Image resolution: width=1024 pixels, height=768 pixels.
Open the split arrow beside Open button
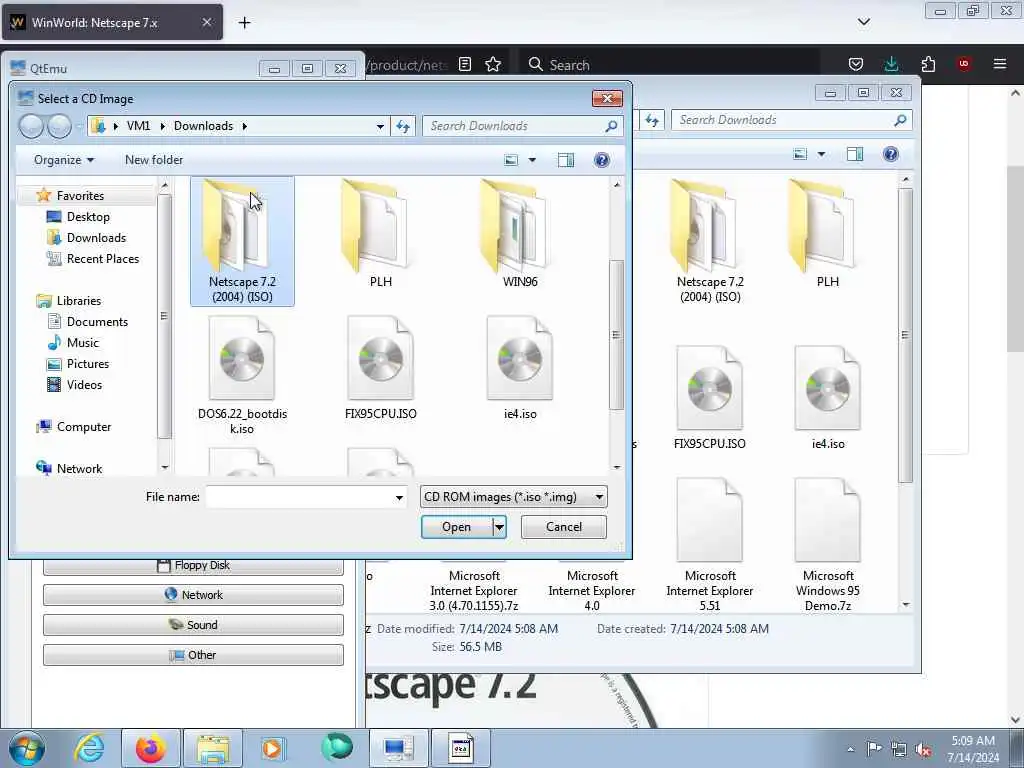500,527
